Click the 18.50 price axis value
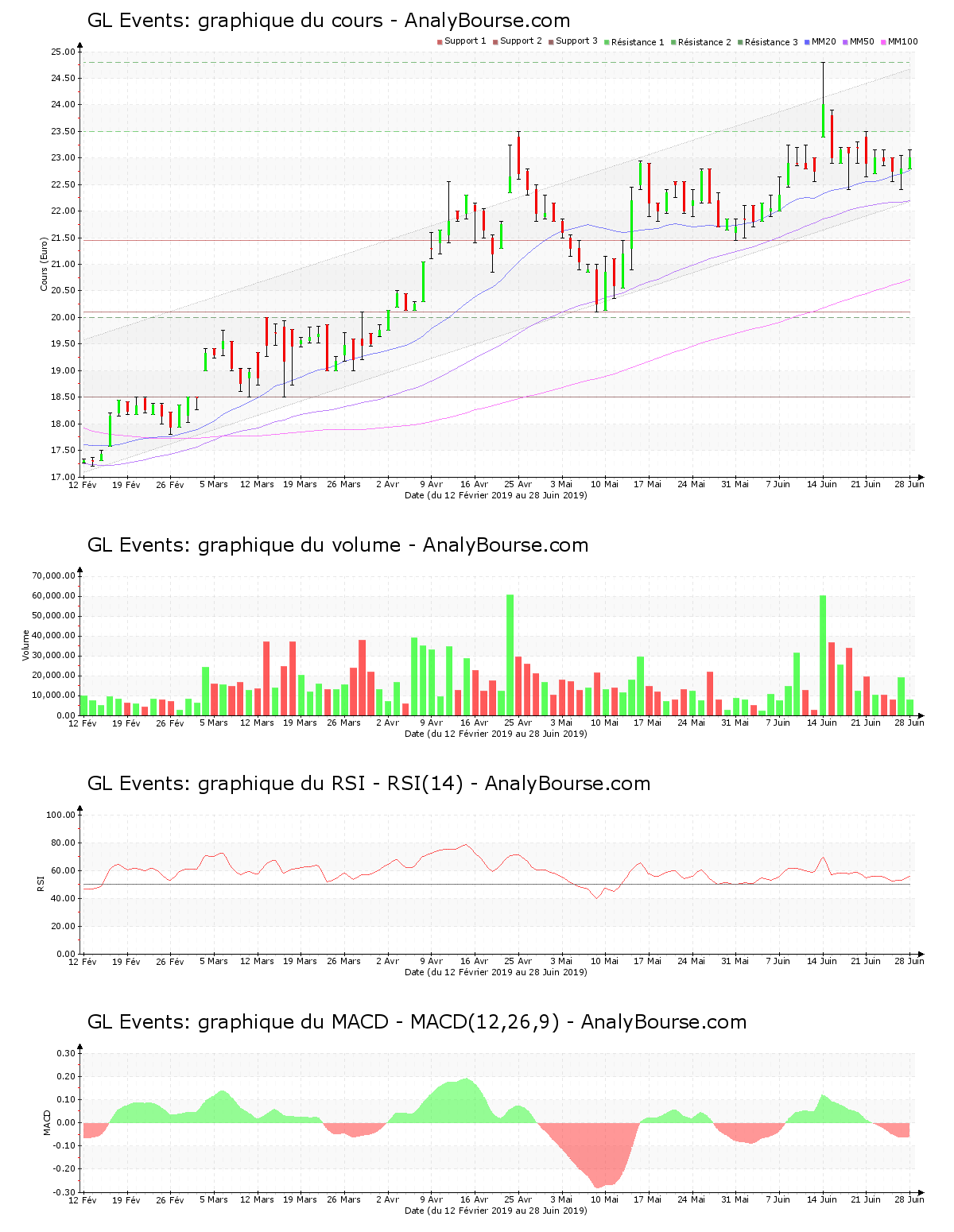 point(63,397)
